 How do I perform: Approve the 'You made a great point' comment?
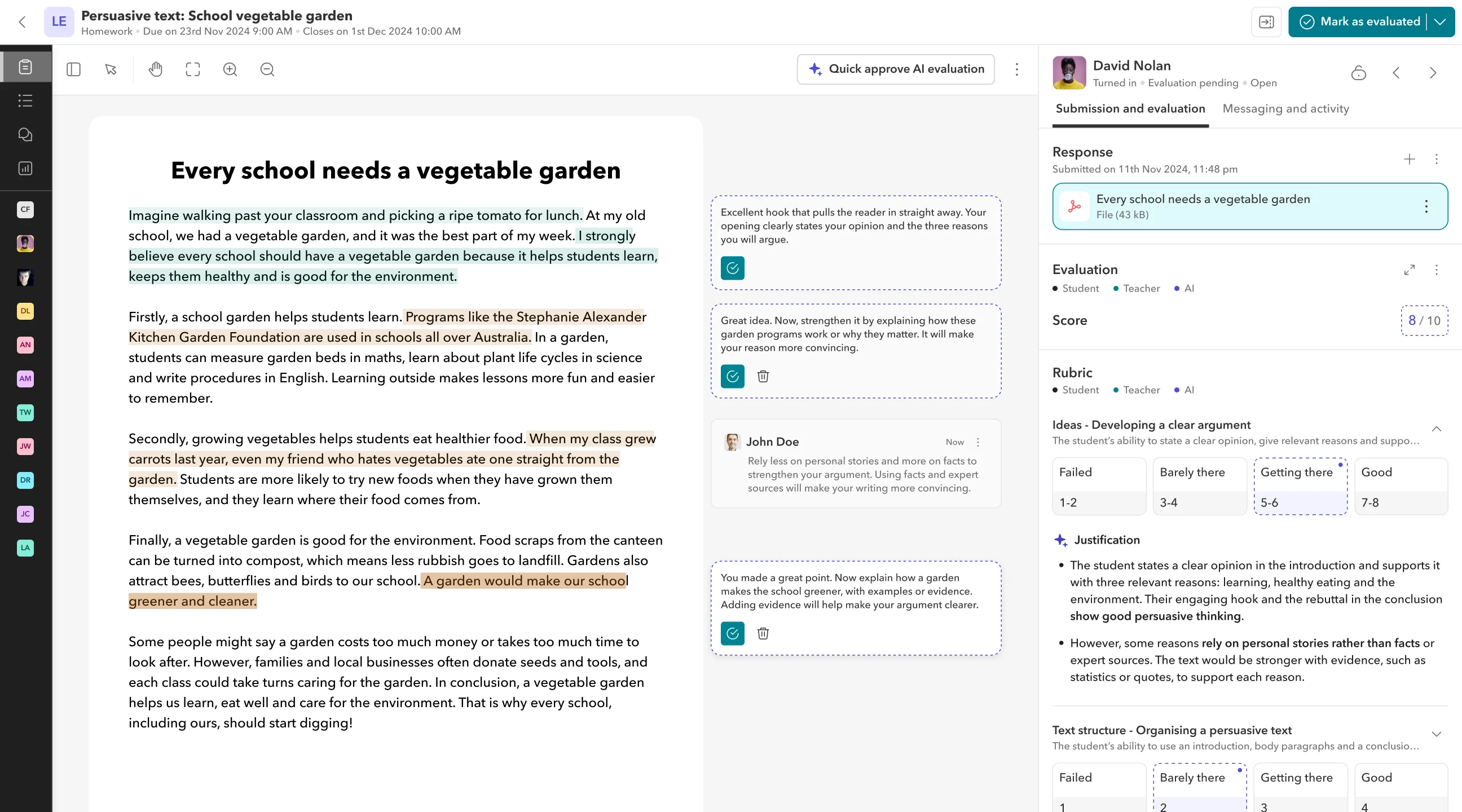pyautogui.click(x=732, y=633)
